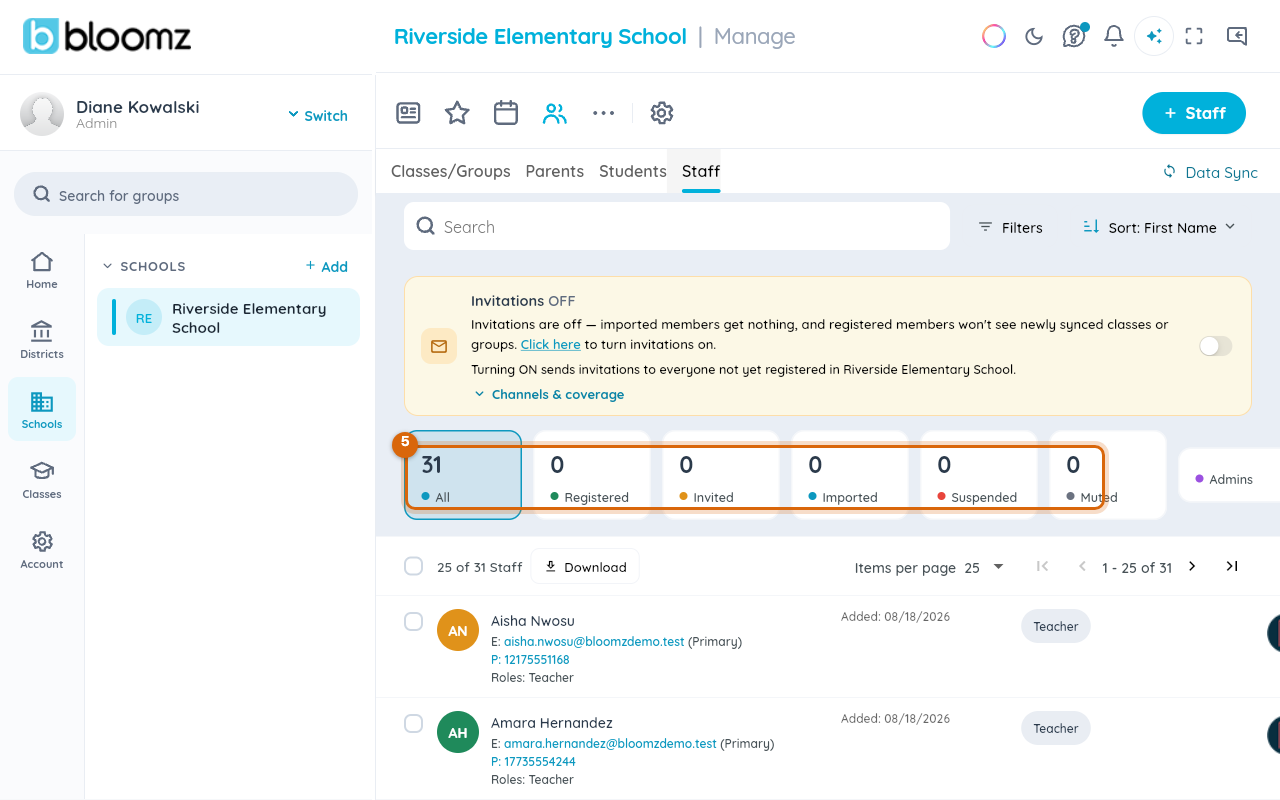Click Diane Kowalski's profile avatar
This screenshot has width=1280, height=800.
coord(42,114)
